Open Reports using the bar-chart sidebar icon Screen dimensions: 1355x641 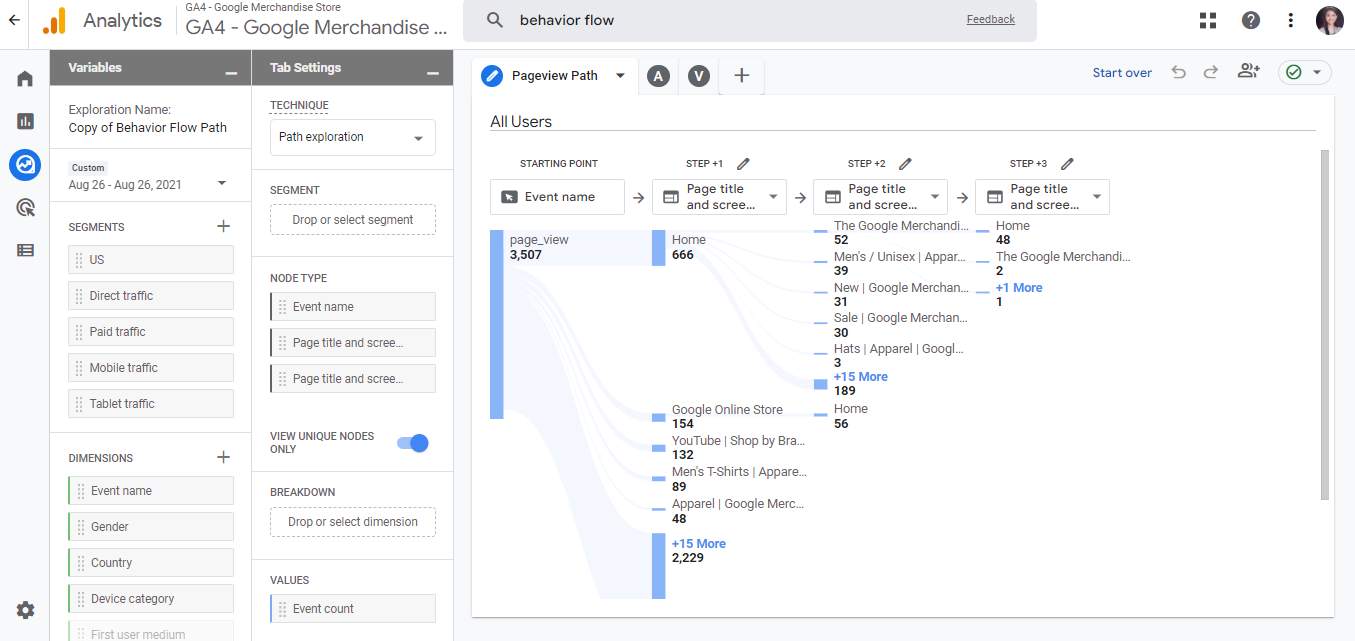point(25,121)
